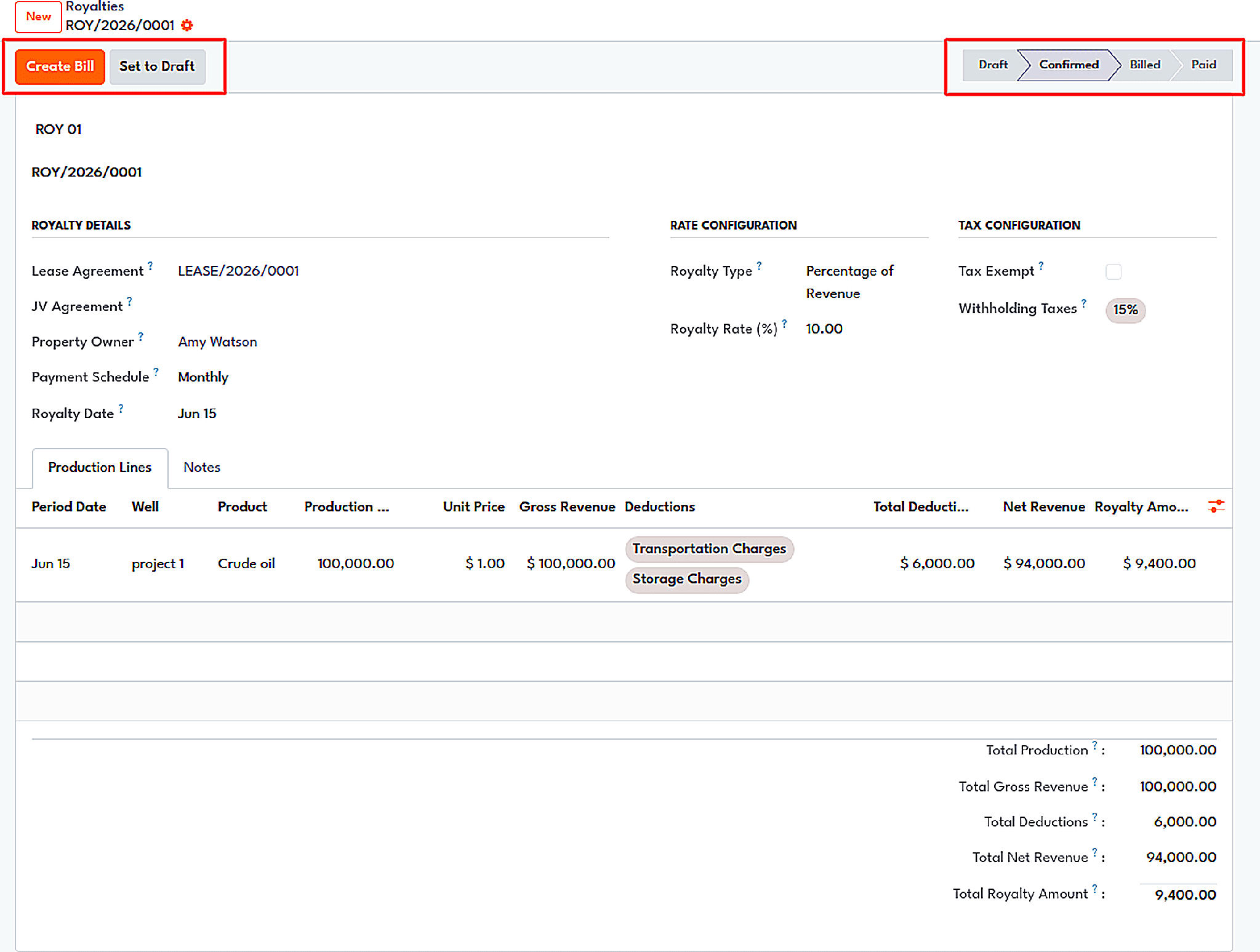Click the Crude oil product cell
This screenshot has height=952, width=1260.
pyautogui.click(x=246, y=564)
